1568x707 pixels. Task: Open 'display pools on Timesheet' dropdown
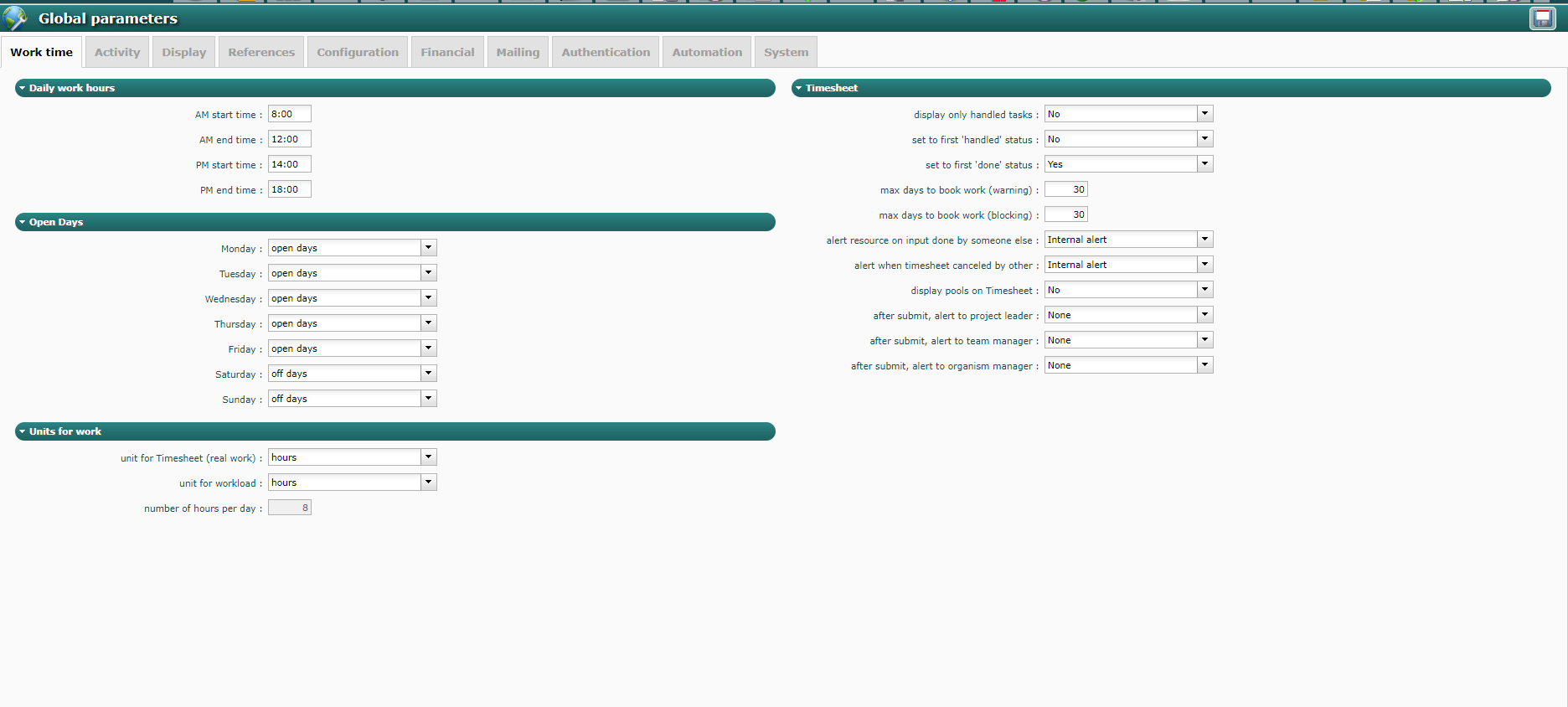[x=1204, y=290]
